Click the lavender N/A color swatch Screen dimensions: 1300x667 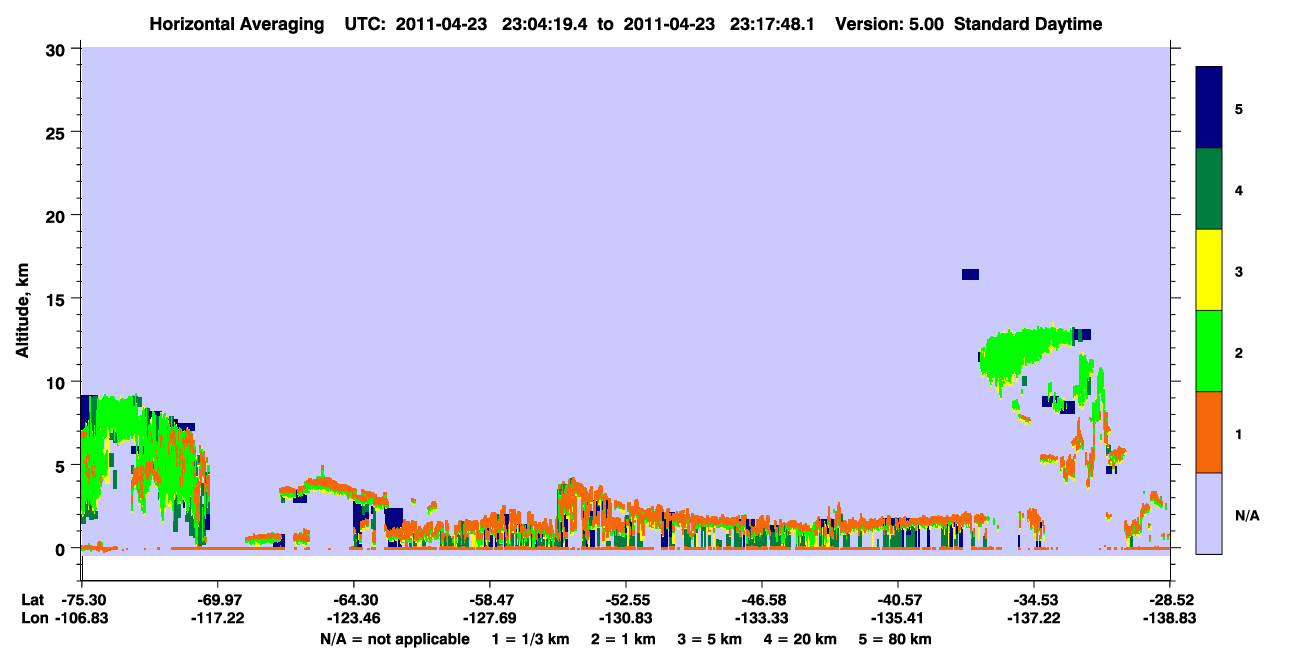pos(1209,513)
